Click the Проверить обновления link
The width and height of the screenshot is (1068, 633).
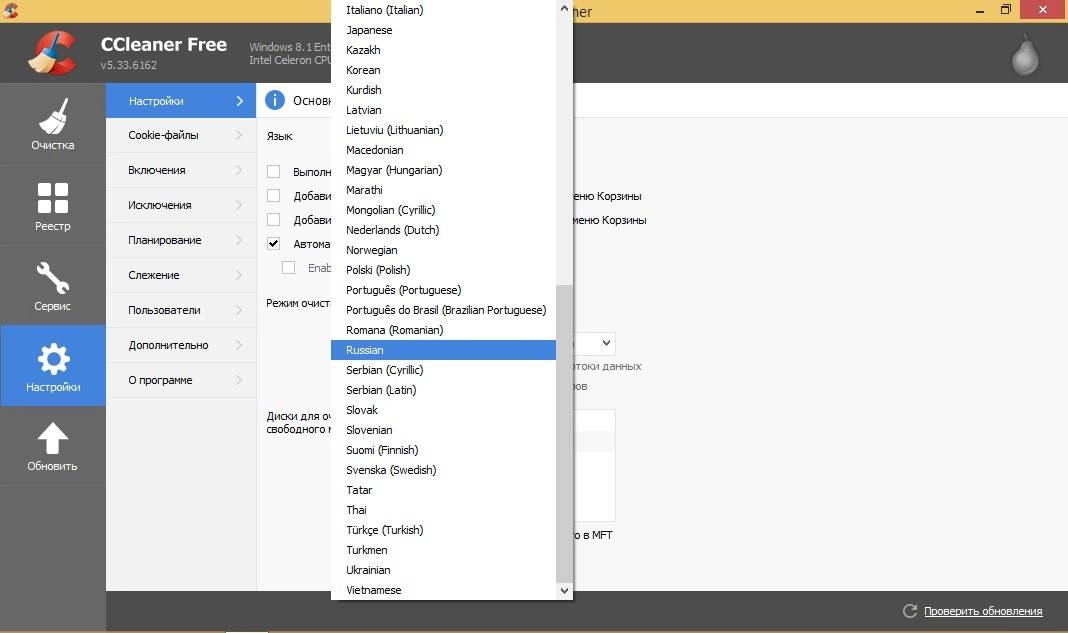pyautogui.click(x=983, y=611)
